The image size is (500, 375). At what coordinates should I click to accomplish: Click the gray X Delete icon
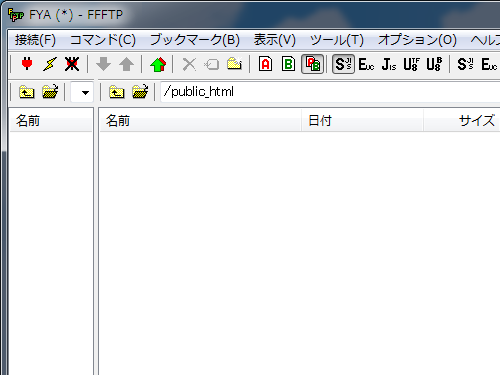(189, 64)
